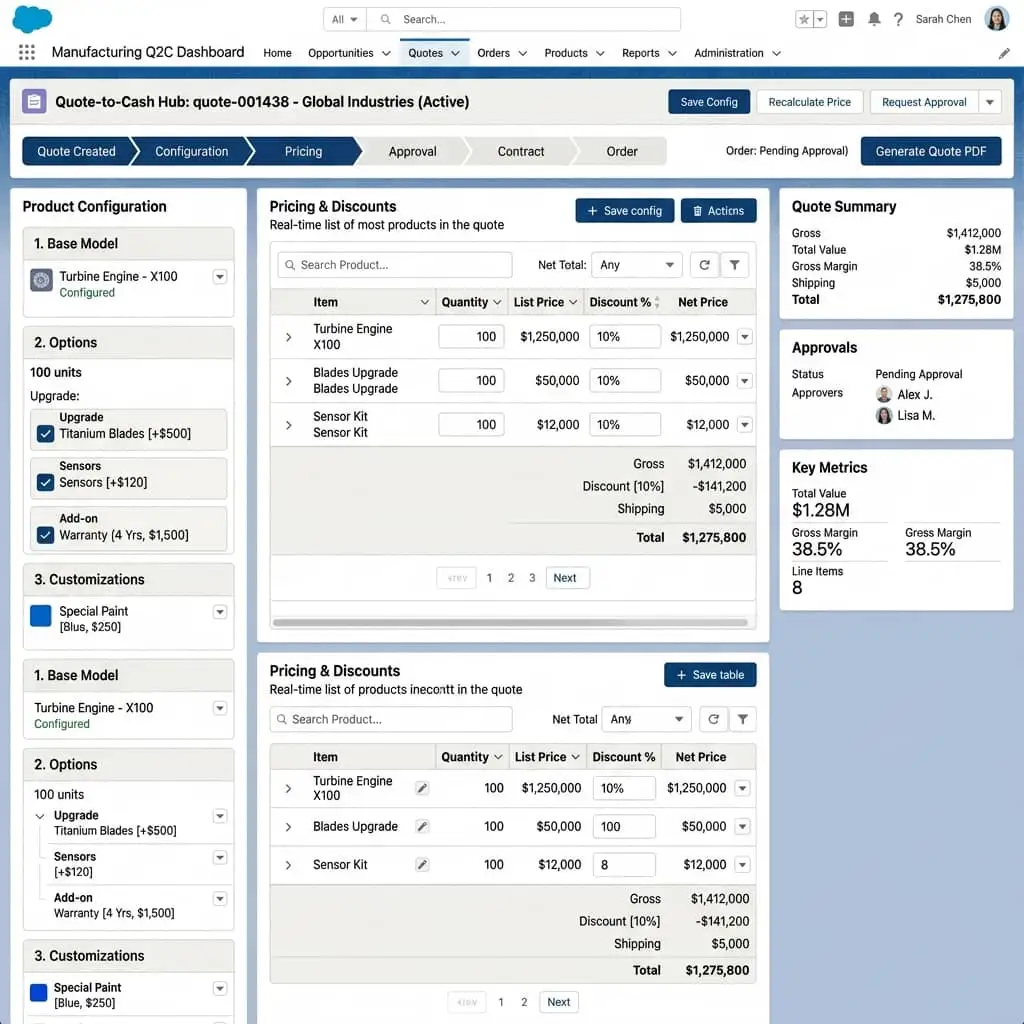Open Products nav tab
Image resolution: width=1024 pixels, height=1024 pixels.
click(x=574, y=53)
